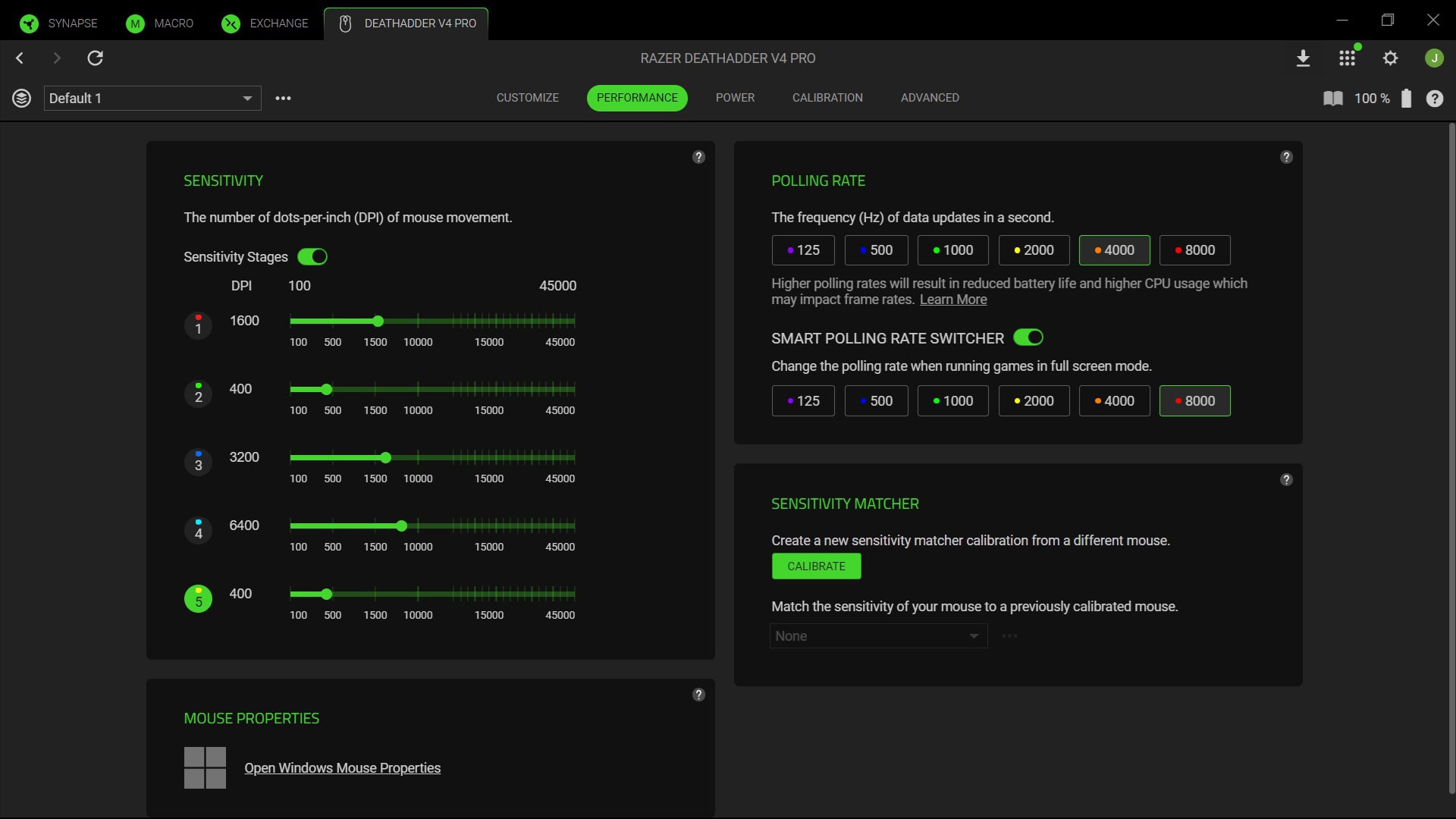Open the Advanced section

930,98
